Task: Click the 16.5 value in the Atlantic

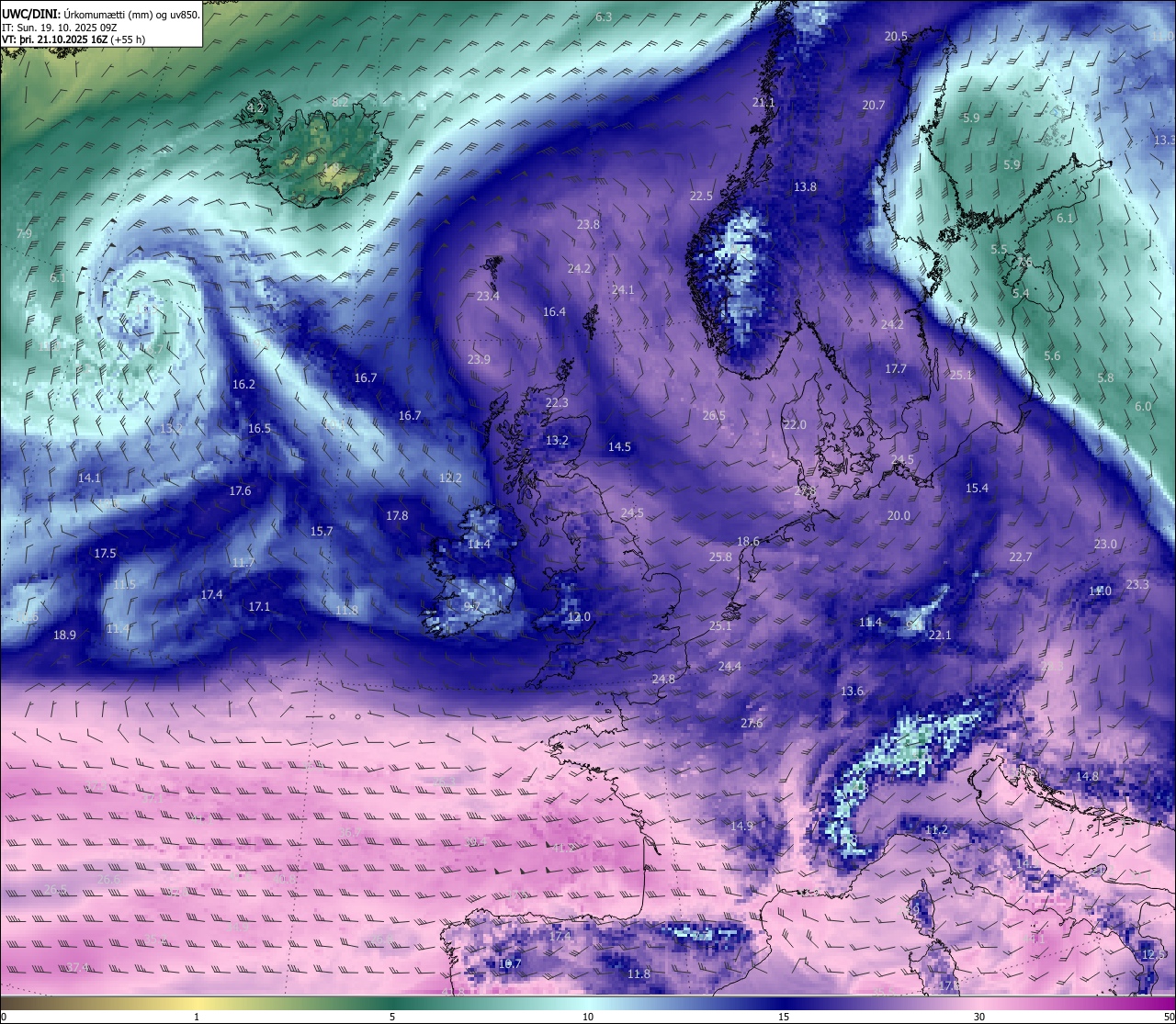Action: [259, 428]
